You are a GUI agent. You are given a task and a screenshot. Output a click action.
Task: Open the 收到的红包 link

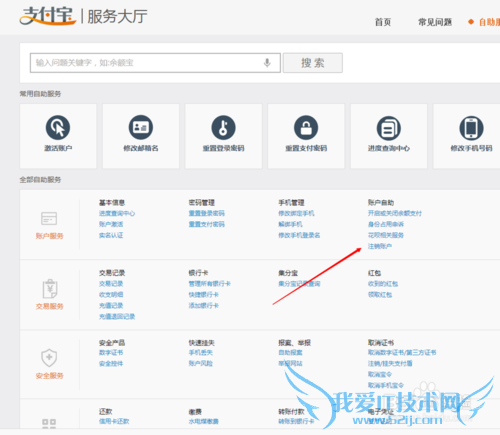coord(383,284)
